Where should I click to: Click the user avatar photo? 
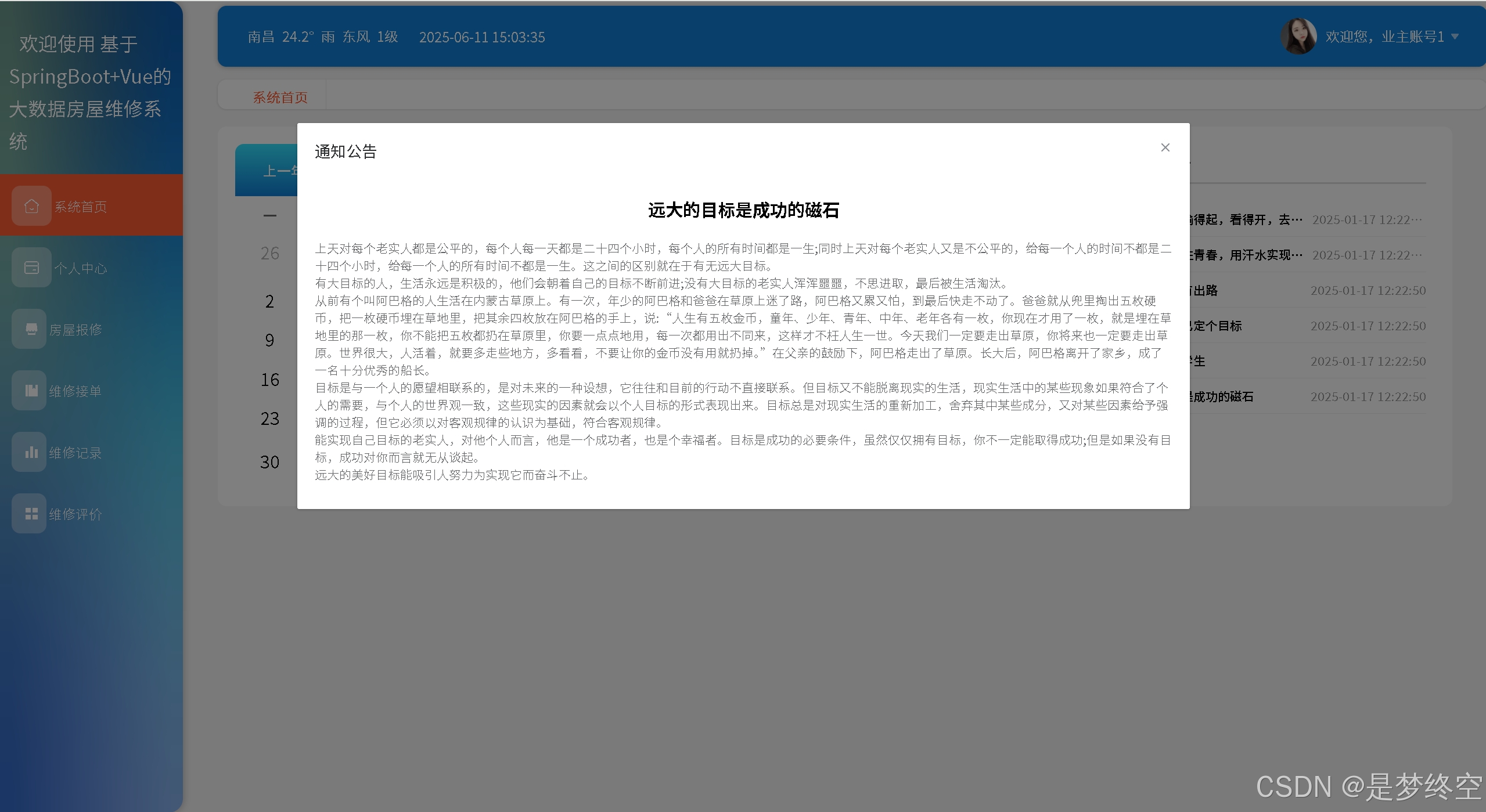point(1298,37)
